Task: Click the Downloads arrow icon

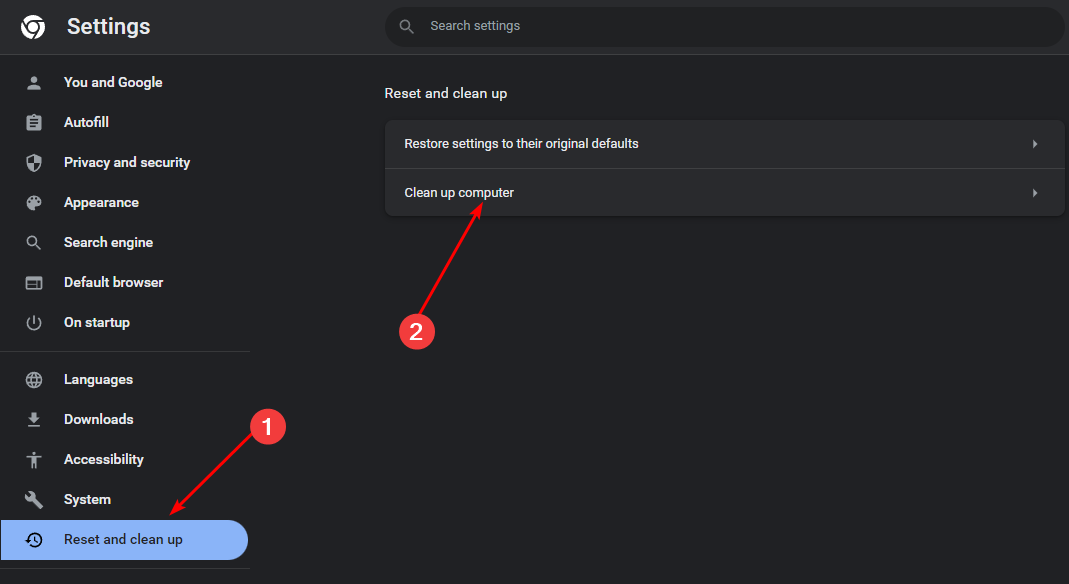Action: [x=34, y=420]
